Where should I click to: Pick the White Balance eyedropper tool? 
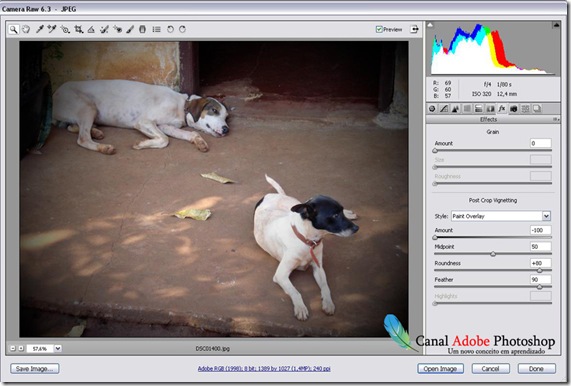pyautogui.click(x=40, y=29)
